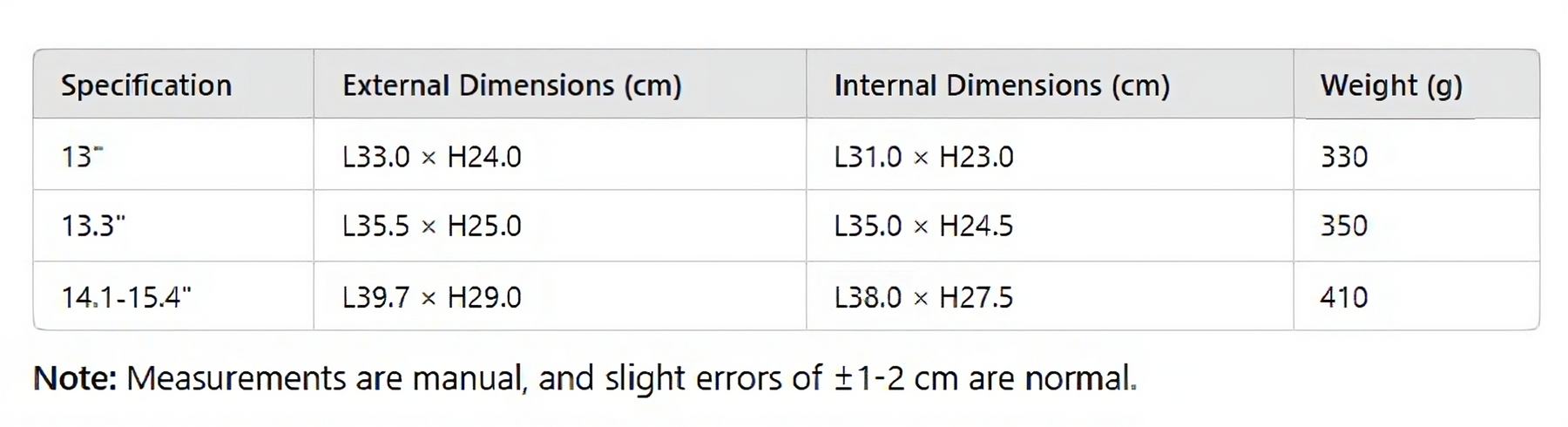This screenshot has width=1568, height=427.
Task: Click internal dimensions L31.0 × H23.0
Action: [924, 157]
